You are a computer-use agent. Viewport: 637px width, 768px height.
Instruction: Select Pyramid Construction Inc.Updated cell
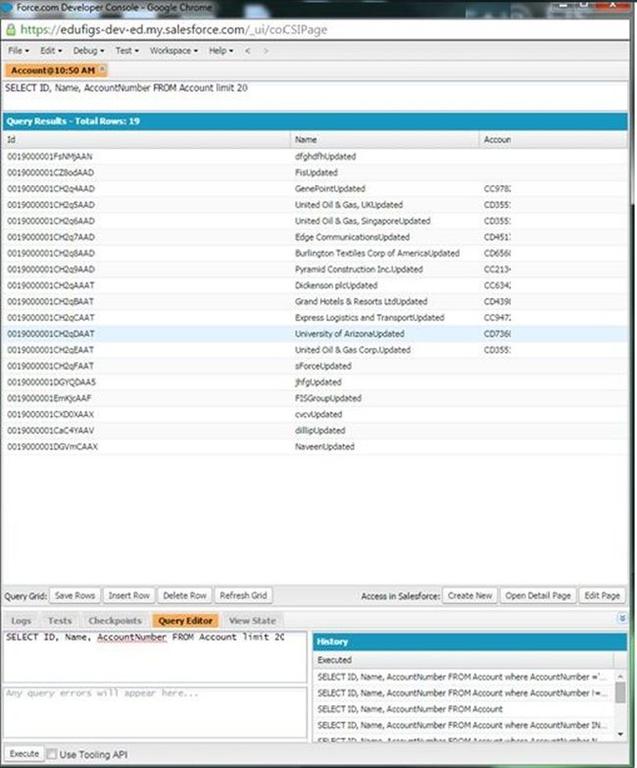pos(385,269)
